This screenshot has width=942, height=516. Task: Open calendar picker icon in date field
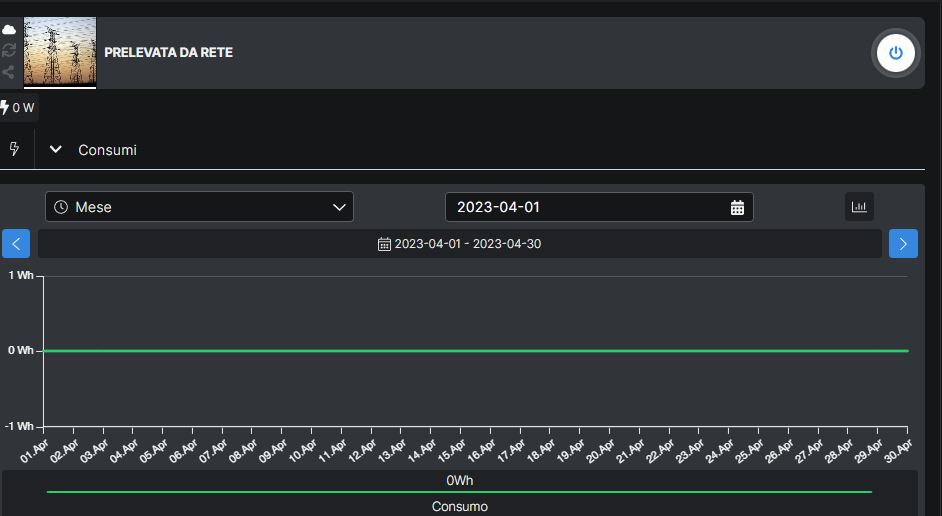coord(737,208)
